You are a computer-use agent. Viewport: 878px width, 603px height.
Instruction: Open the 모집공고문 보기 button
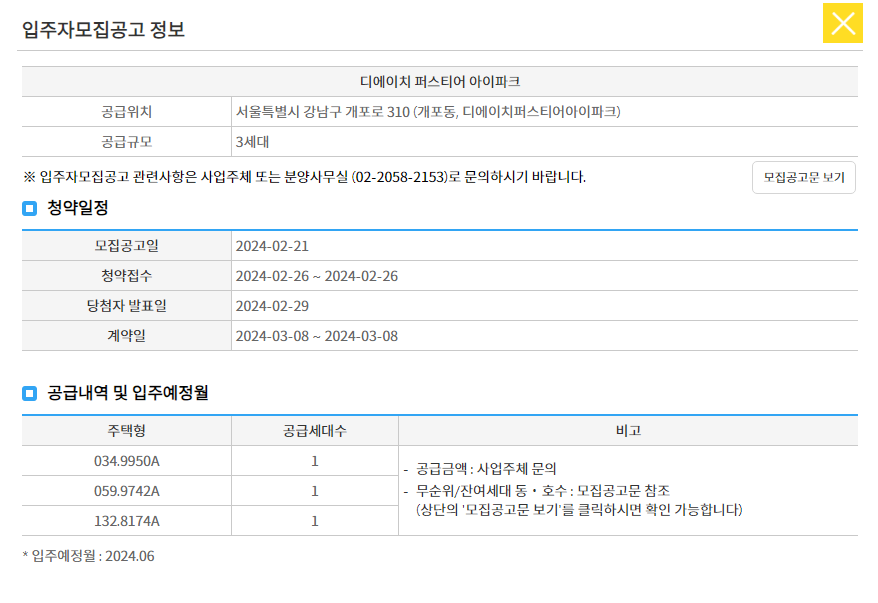click(804, 177)
